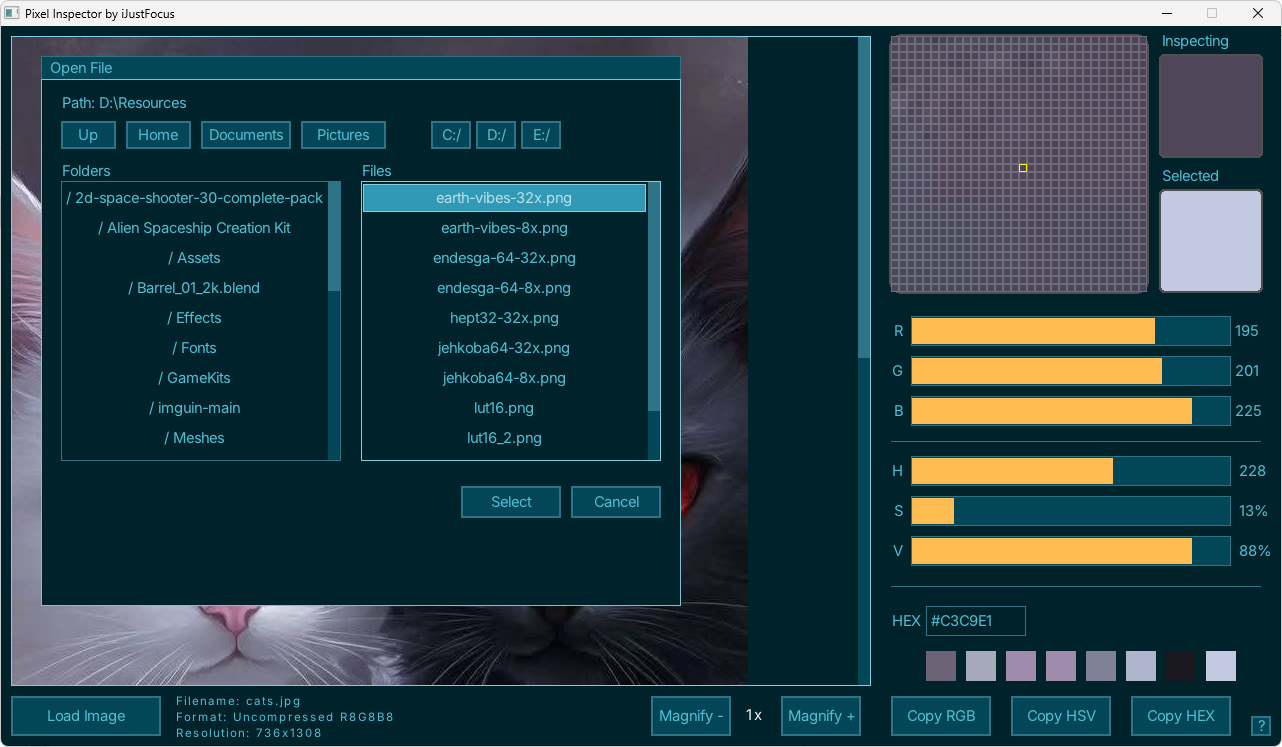Pick the fourth palette history swatch
This screenshot has height=747, width=1282.
click(x=1061, y=666)
